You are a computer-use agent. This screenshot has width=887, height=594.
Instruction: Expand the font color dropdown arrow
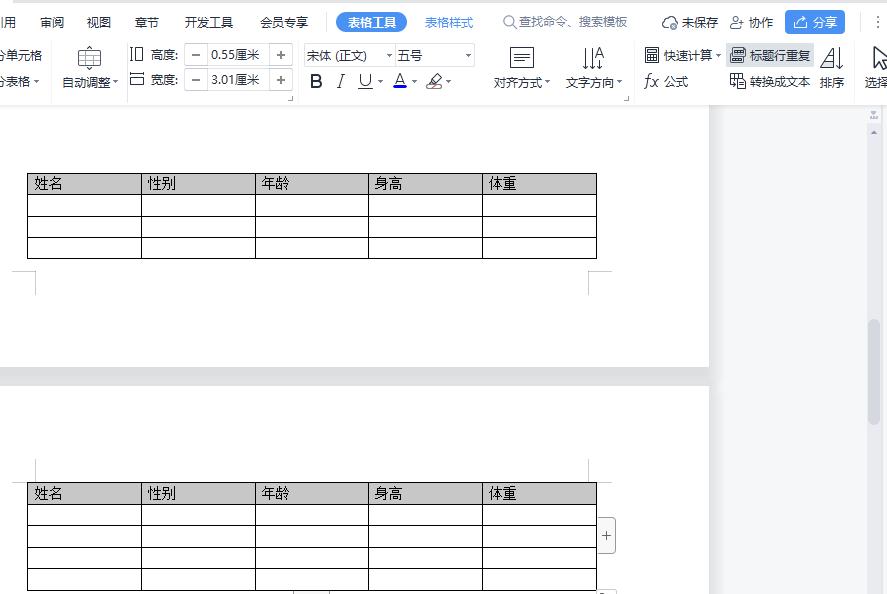point(415,82)
